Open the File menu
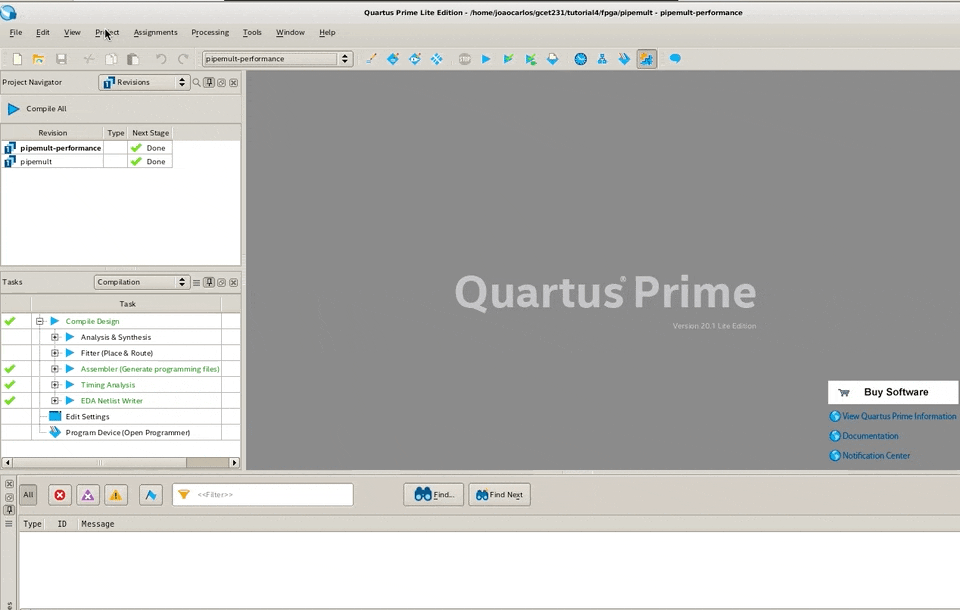 coord(16,32)
